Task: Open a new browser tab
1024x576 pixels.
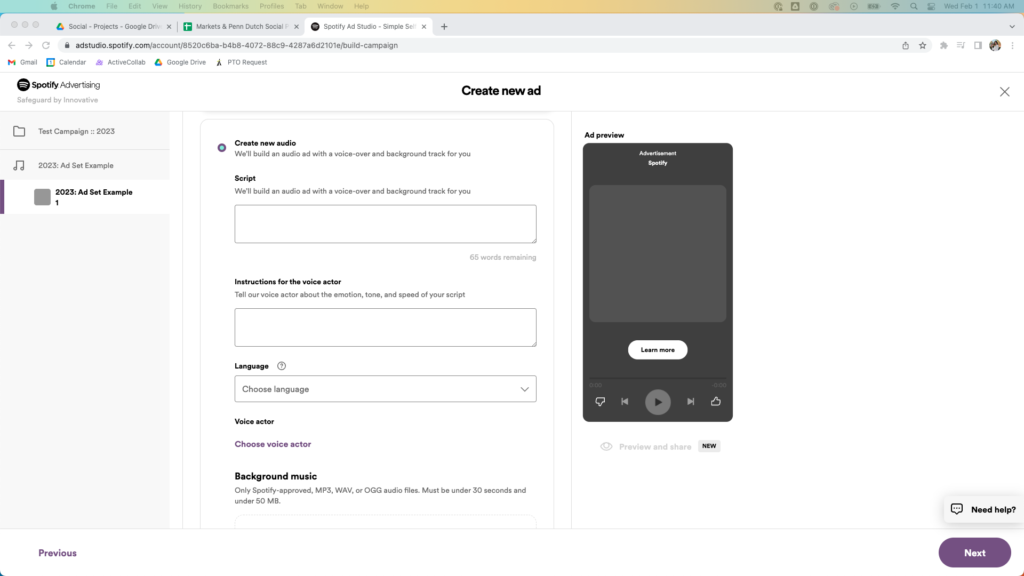Action: (x=444, y=27)
